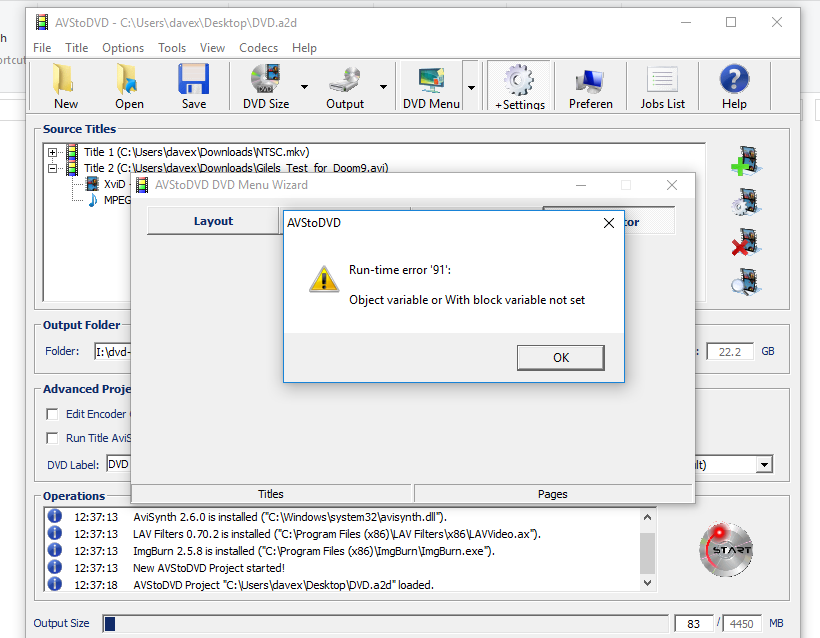Open the Help menu in the menu bar
The width and height of the screenshot is (820, 638).
[x=304, y=48]
